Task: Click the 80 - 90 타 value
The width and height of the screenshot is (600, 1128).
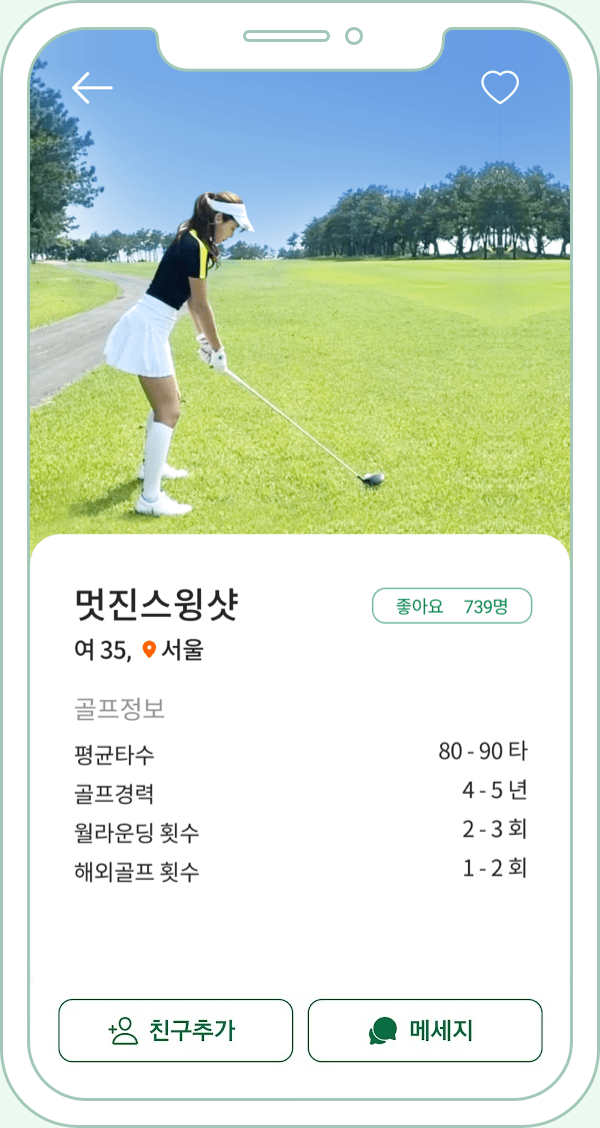Action: point(482,751)
